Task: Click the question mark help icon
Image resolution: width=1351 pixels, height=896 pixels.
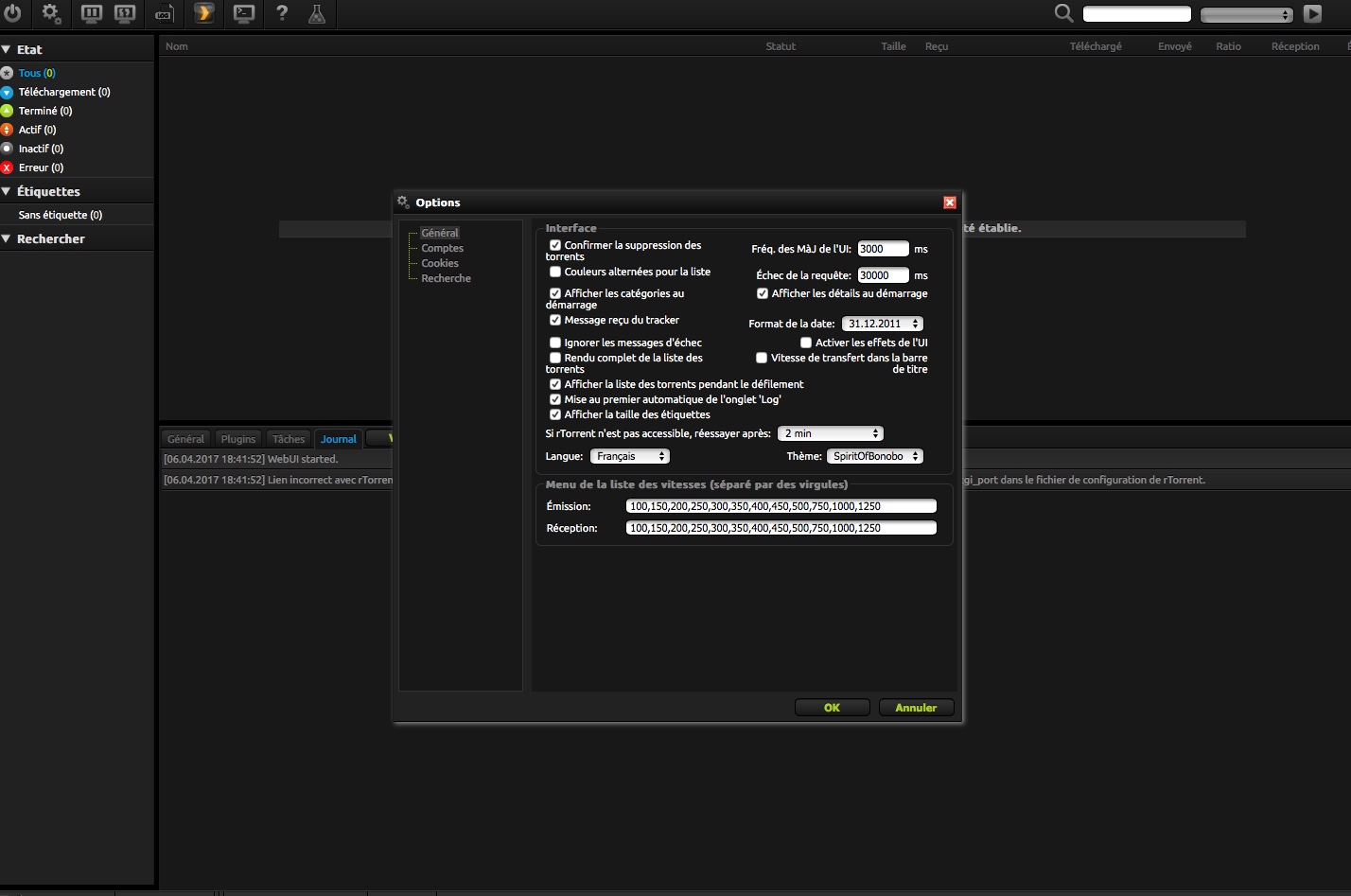Action: 282,13
